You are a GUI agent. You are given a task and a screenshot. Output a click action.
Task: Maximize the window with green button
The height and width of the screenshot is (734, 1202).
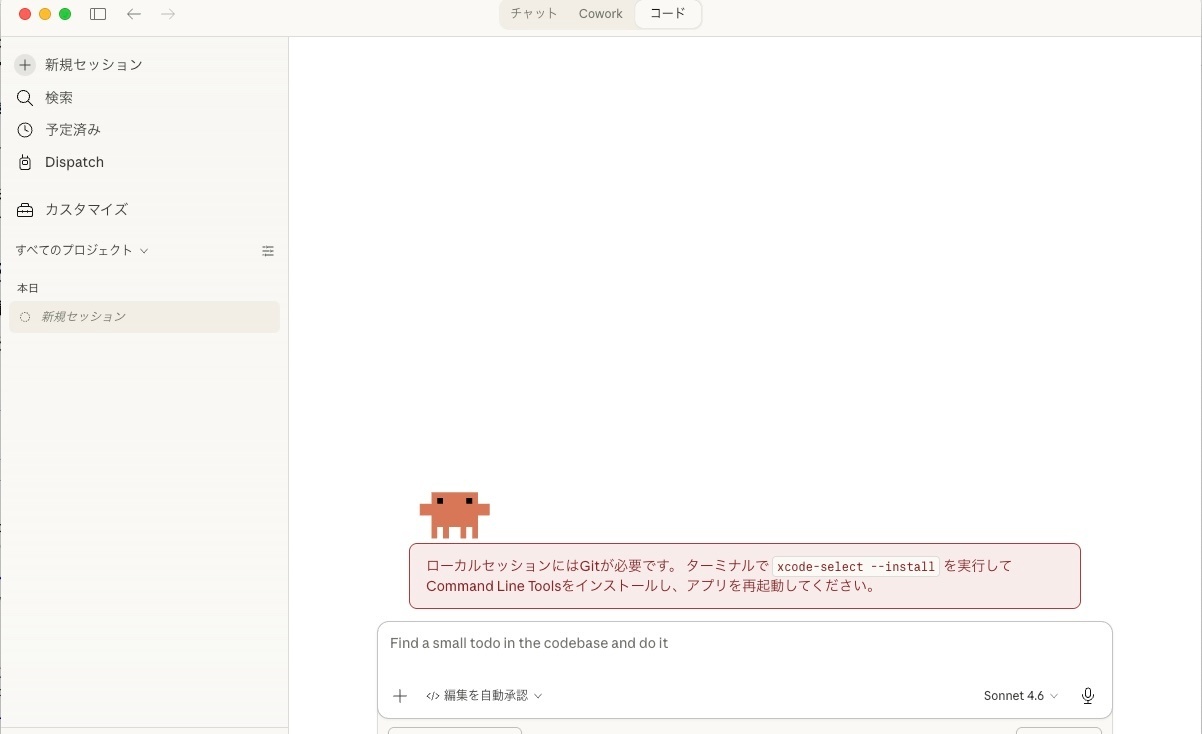click(65, 14)
